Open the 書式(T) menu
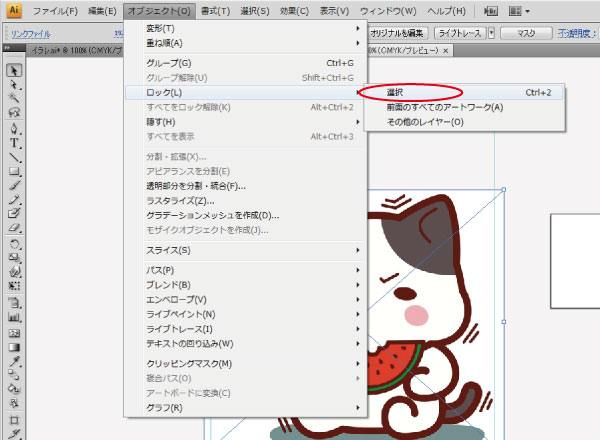The width and height of the screenshot is (600, 440). [215, 11]
